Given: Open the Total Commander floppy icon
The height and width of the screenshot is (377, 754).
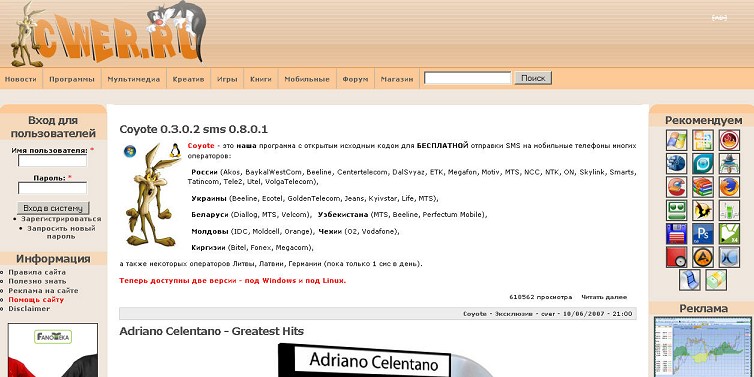Looking at the screenshot, I should click(676, 234).
